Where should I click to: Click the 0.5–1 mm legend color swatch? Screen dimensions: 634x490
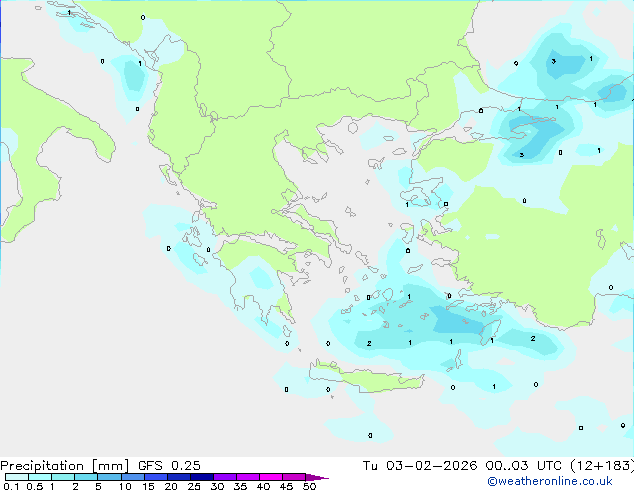(x=40, y=477)
